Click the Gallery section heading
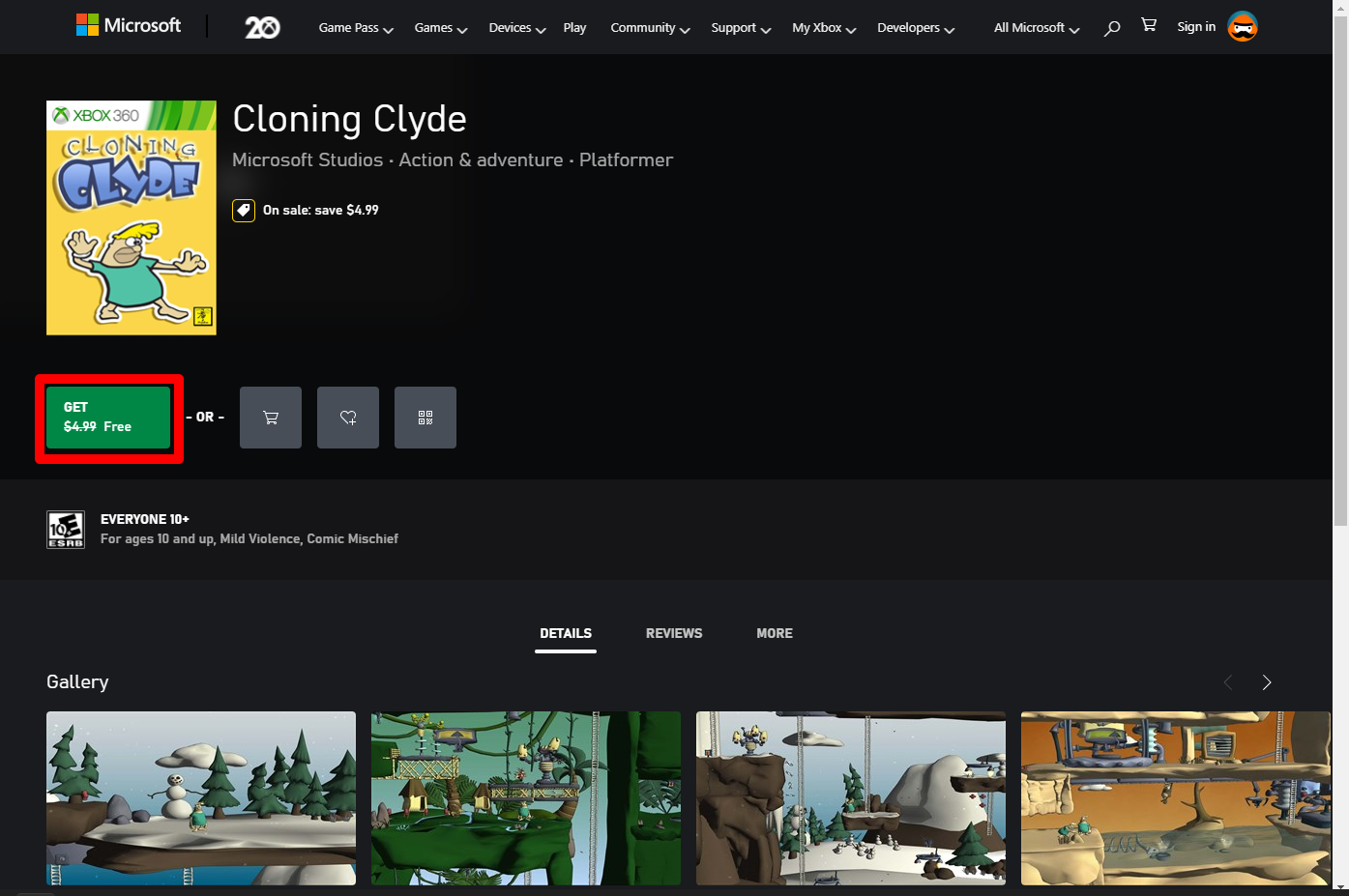The image size is (1349, 896). (77, 682)
